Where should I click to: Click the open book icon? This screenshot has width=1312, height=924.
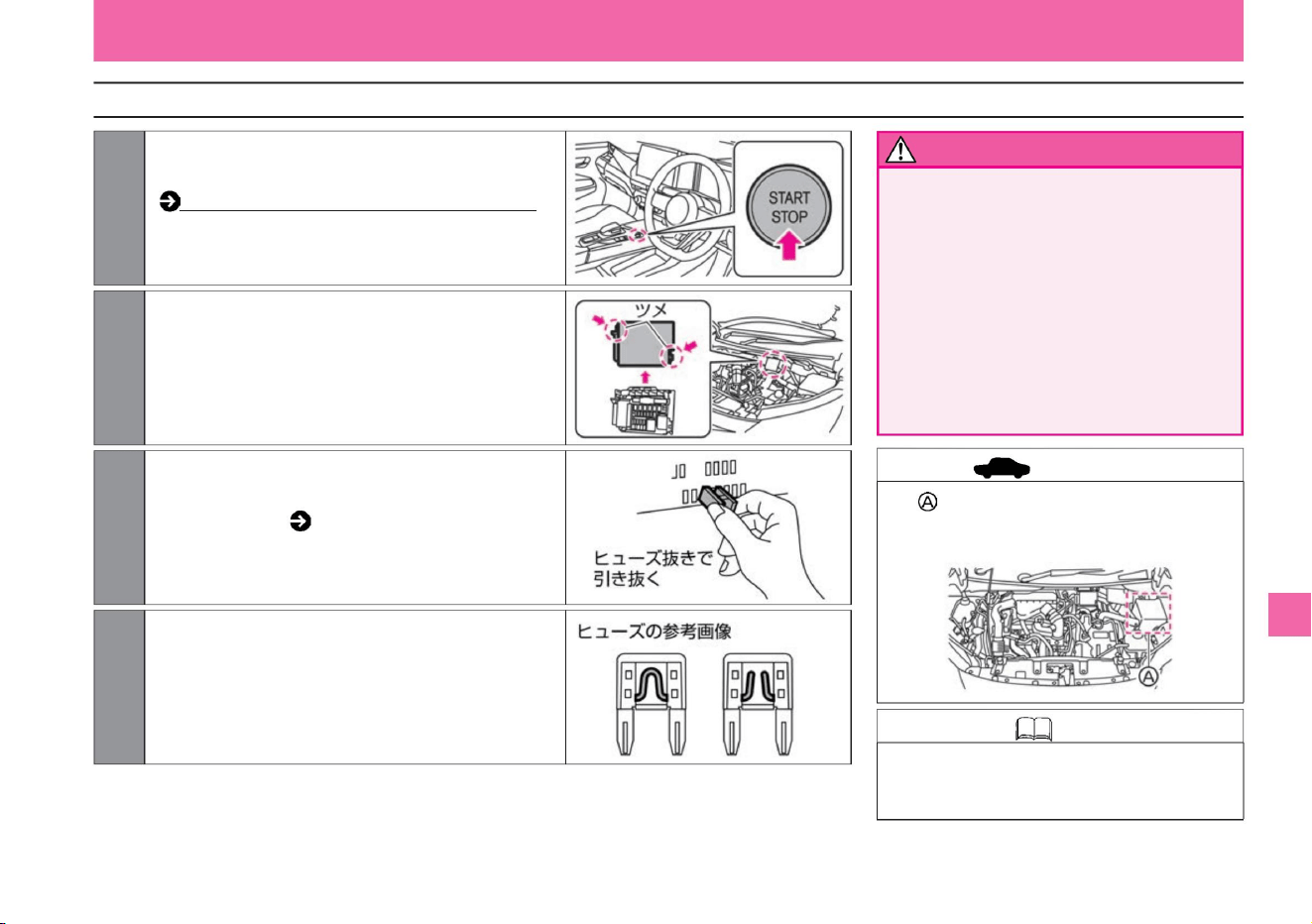(1033, 730)
